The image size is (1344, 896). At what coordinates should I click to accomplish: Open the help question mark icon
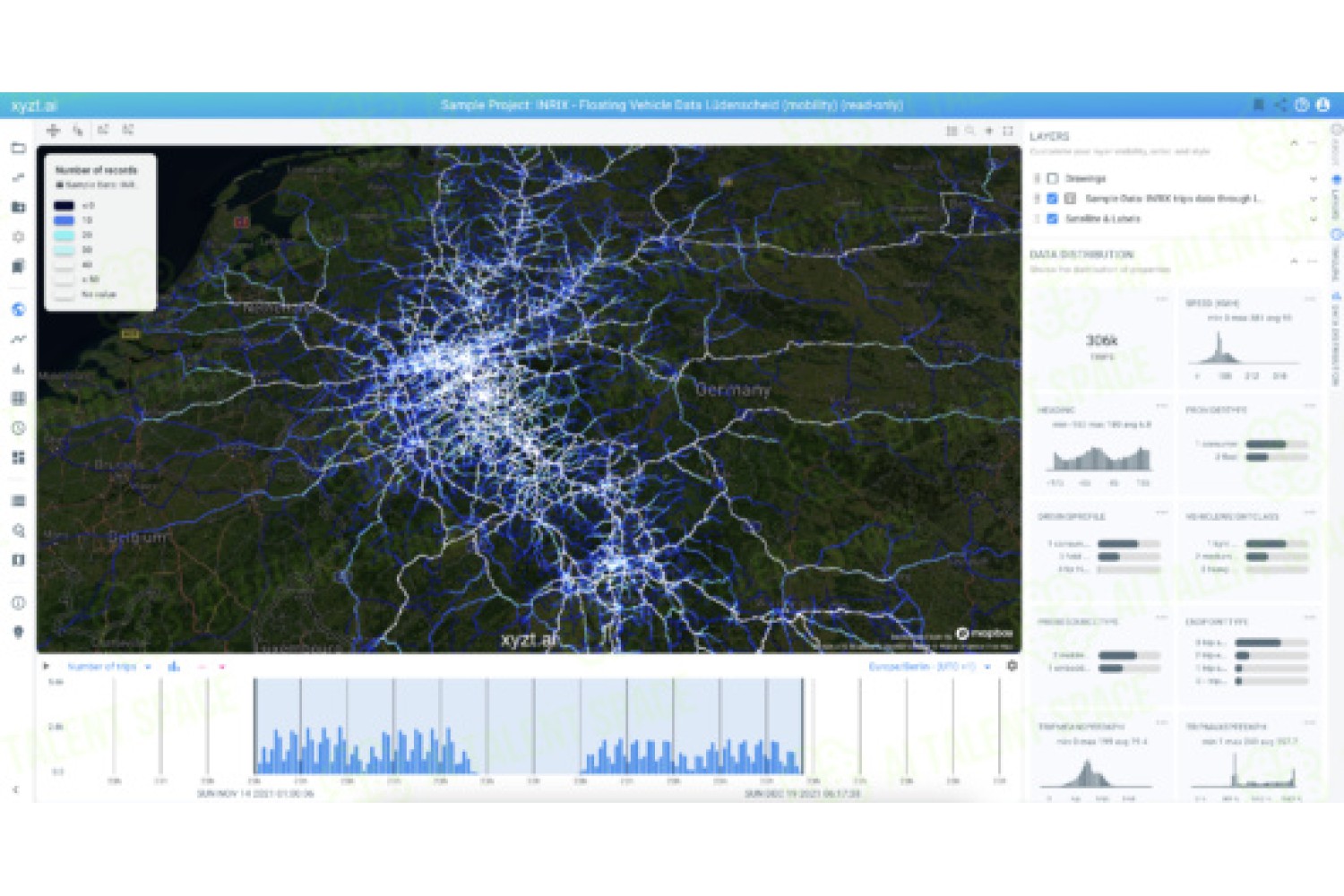1302,105
